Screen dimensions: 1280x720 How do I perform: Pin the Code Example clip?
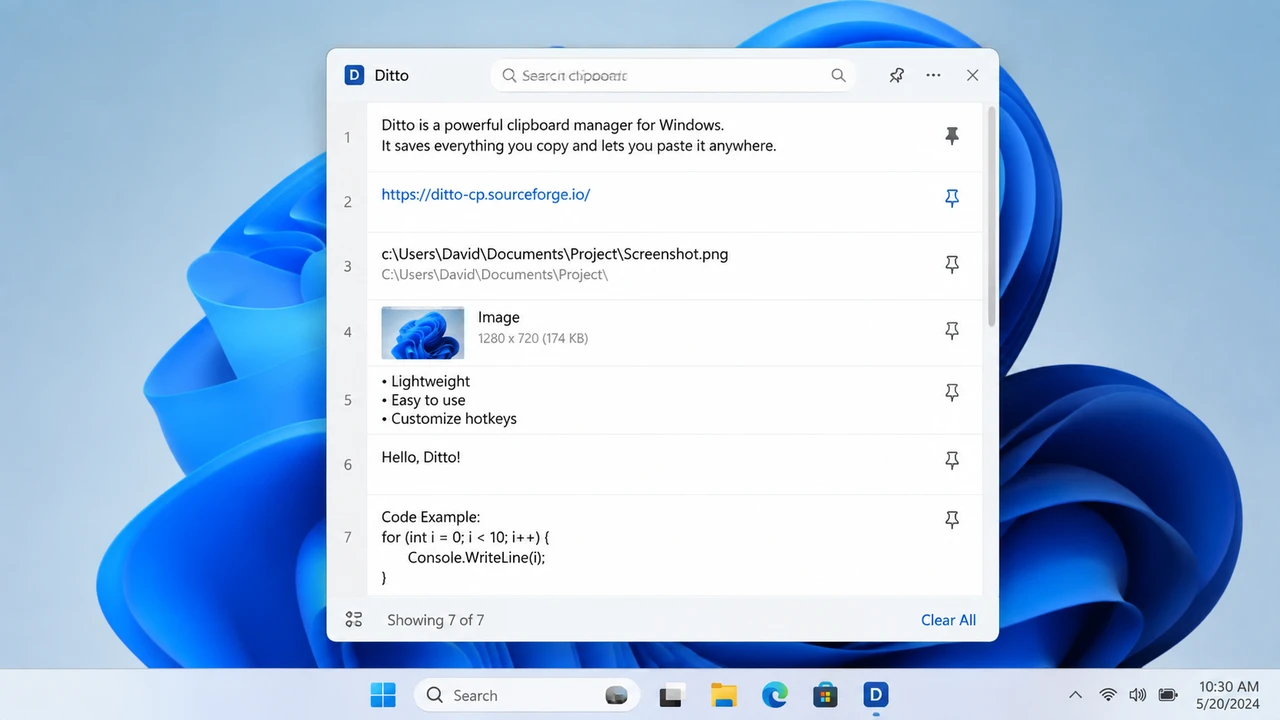click(x=952, y=520)
